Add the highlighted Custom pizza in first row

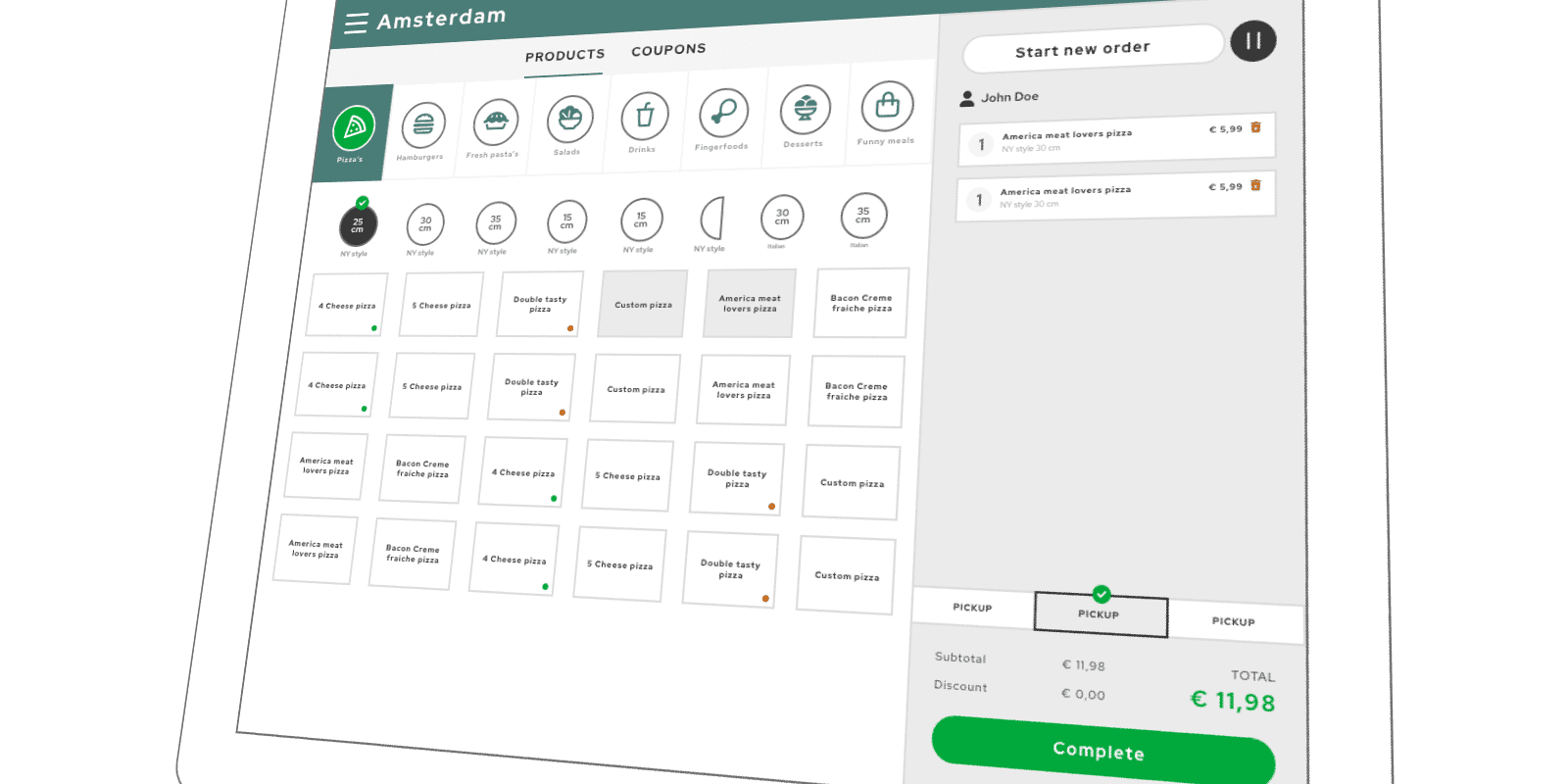pos(643,305)
